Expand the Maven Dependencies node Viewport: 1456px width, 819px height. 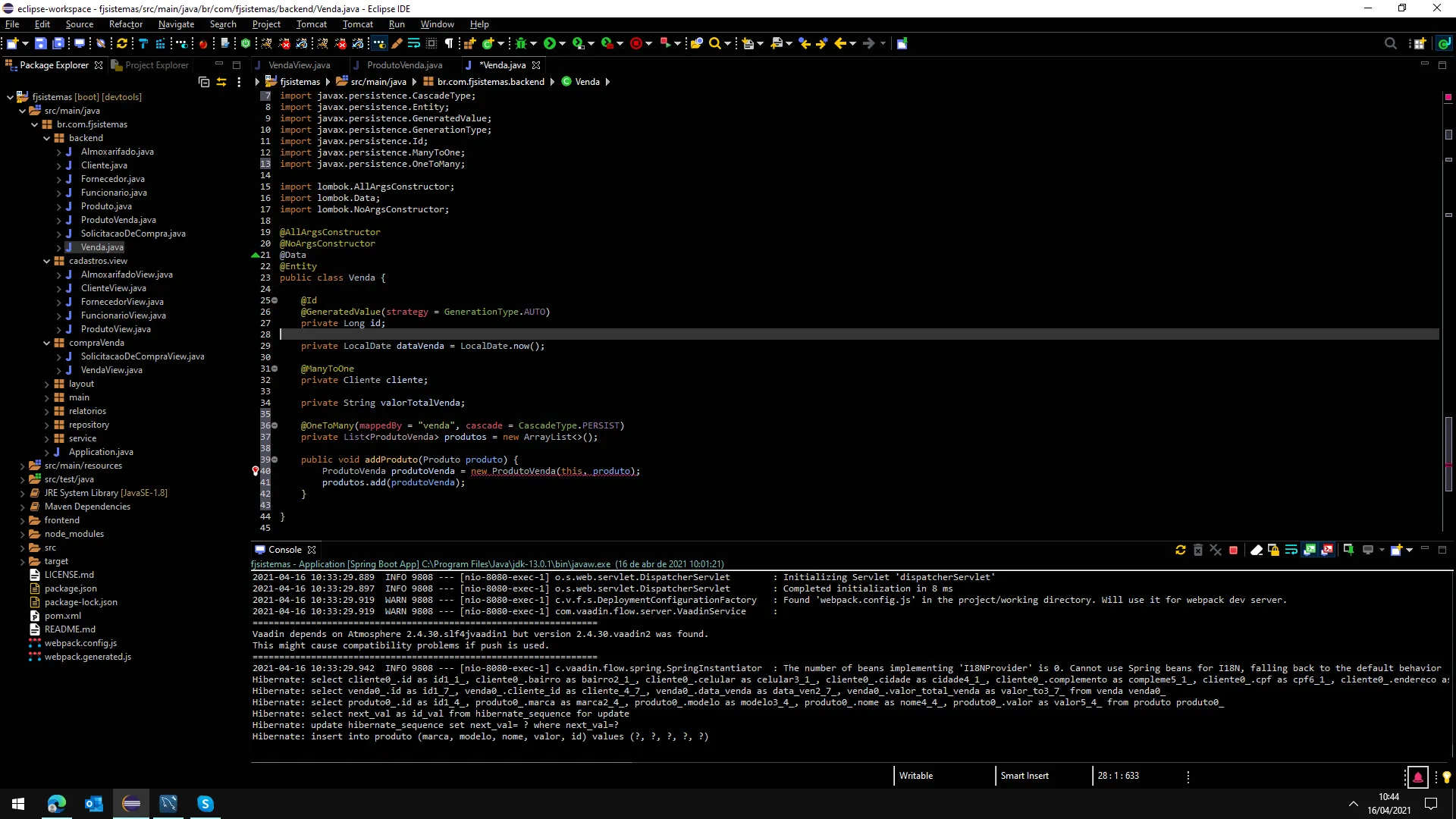pyautogui.click(x=23, y=507)
